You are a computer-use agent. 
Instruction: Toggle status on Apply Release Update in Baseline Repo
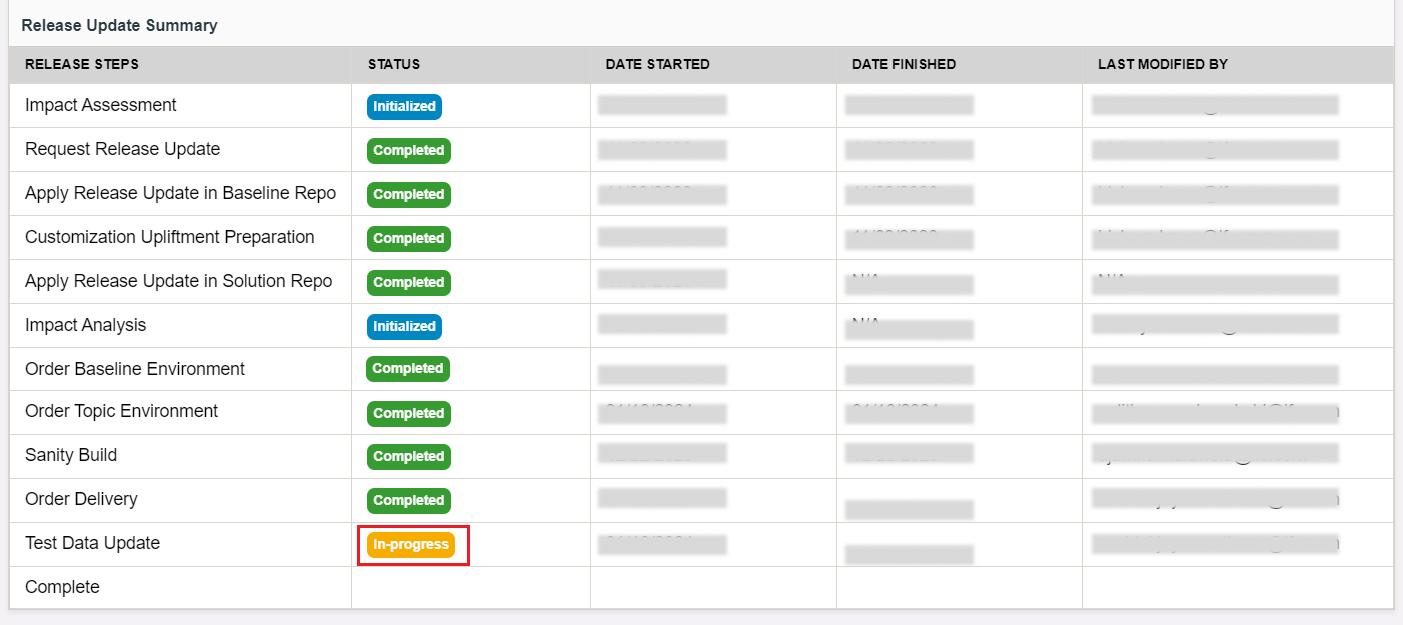pyautogui.click(x=408, y=194)
